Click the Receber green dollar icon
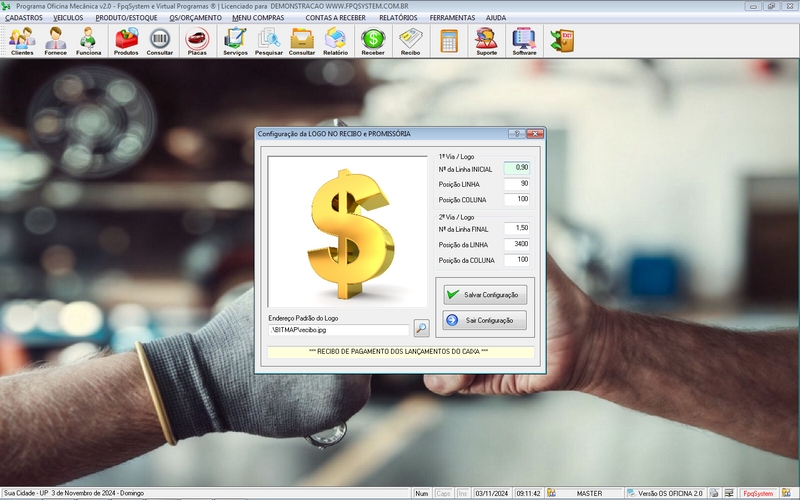 [x=373, y=41]
